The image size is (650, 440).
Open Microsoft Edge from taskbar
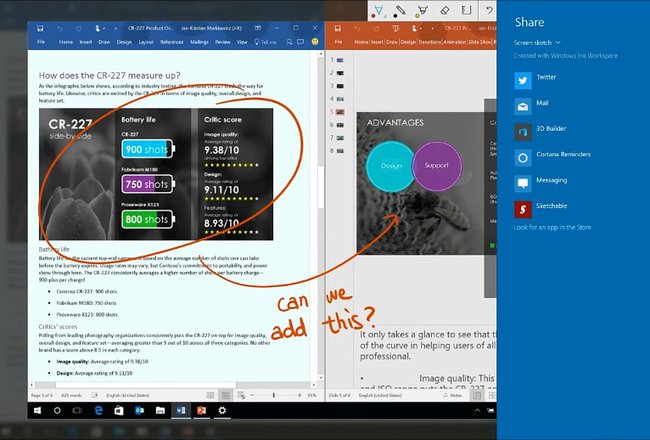(x=98, y=411)
